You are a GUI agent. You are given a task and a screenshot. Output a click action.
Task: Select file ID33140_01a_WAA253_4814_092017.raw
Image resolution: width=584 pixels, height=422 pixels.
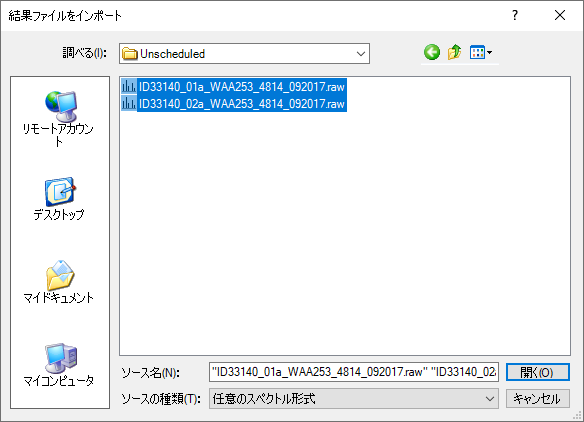[242, 87]
